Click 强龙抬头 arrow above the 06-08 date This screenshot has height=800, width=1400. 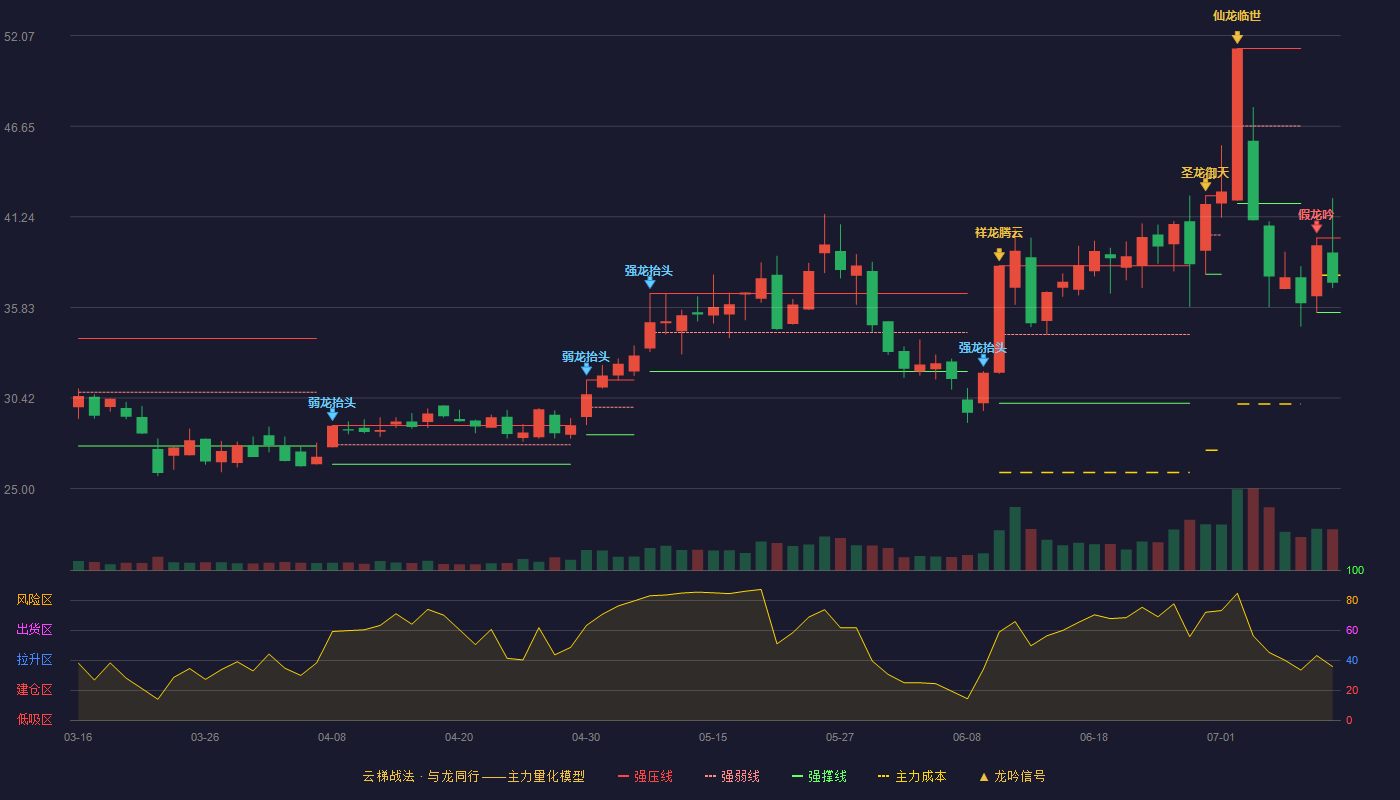coord(983,360)
